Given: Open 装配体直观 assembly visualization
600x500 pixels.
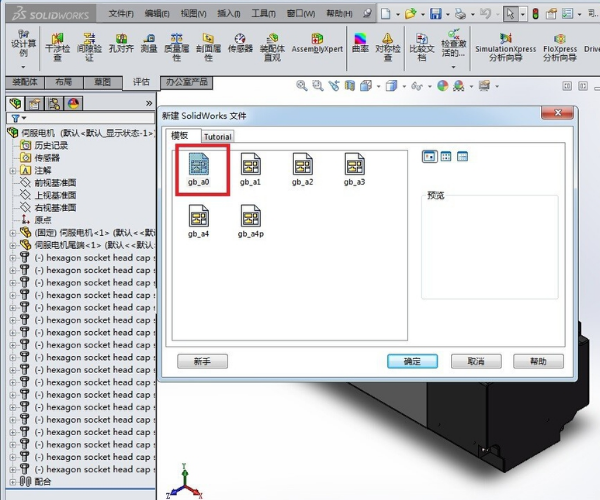Looking at the screenshot, I should tap(272, 47).
